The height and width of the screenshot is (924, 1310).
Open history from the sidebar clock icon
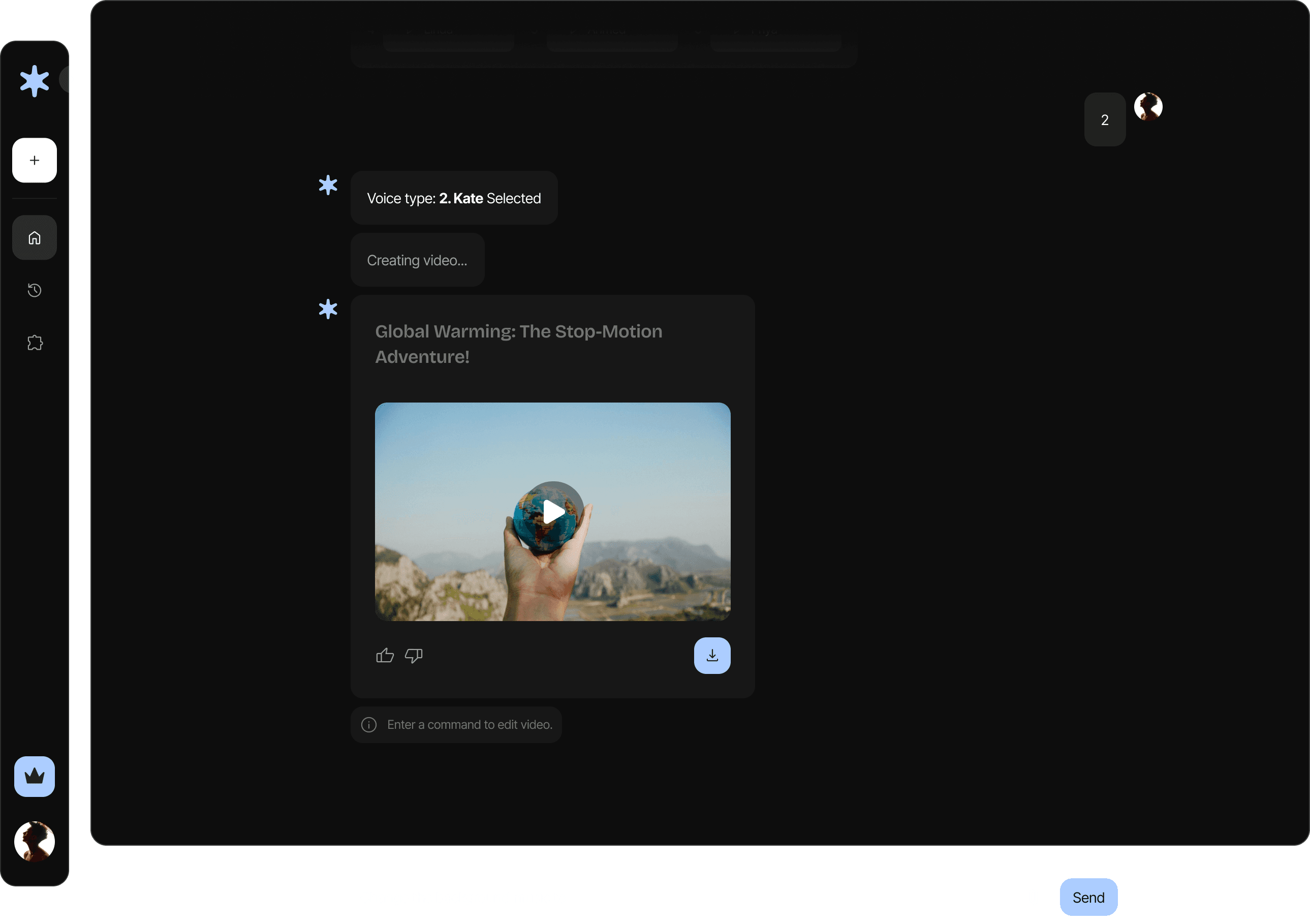(34, 290)
